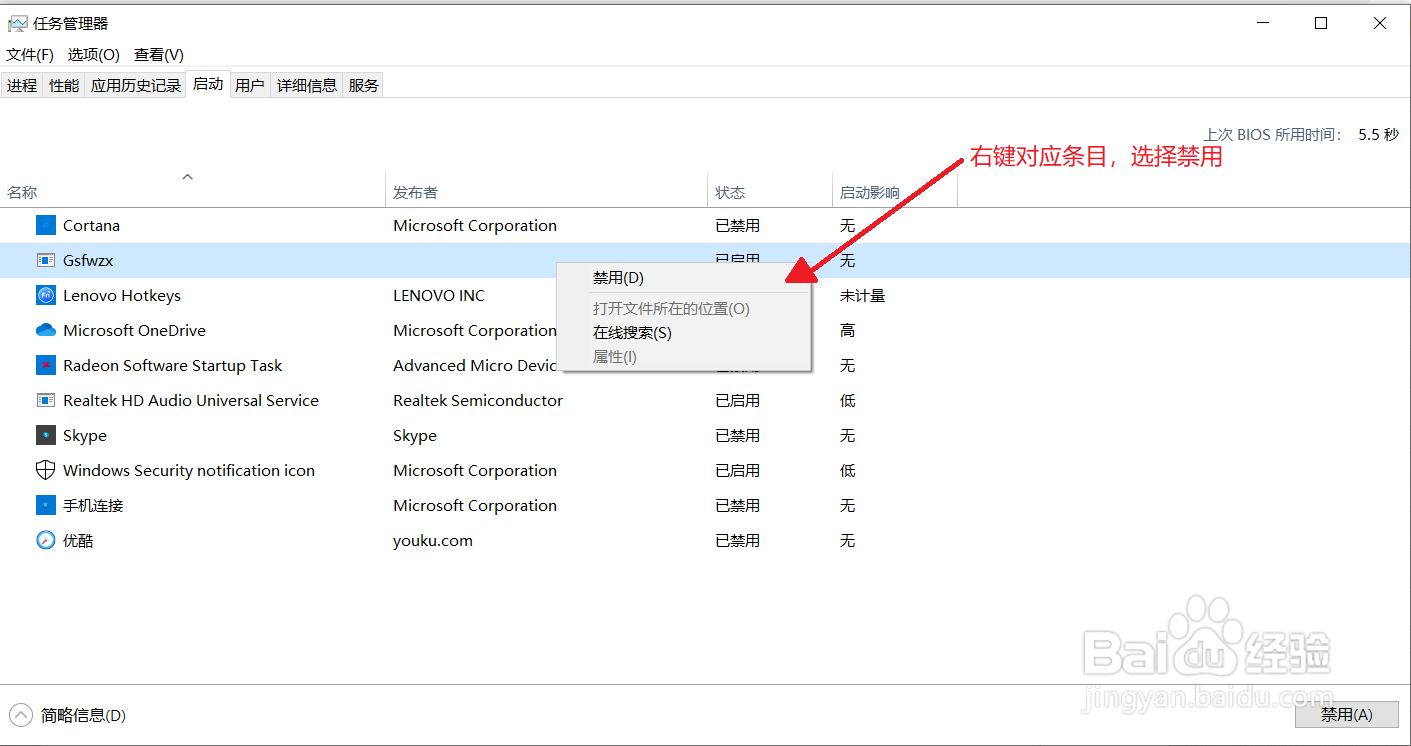This screenshot has width=1411, height=746.
Task: Switch to the 用户 tab
Action: [x=250, y=85]
